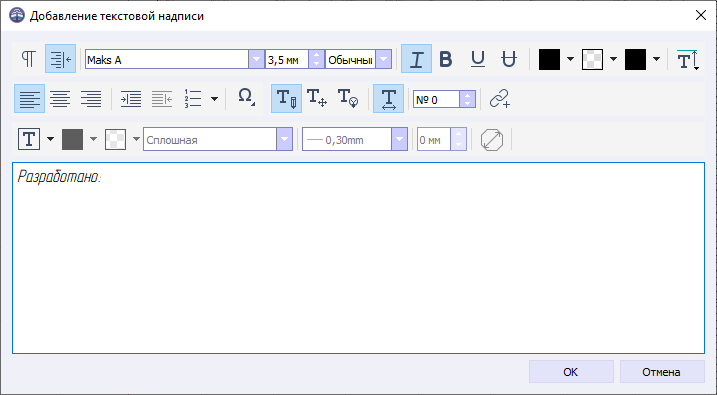Toggle the paragraph marks (¶) icon
Image resolution: width=717 pixels, height=395 pixels.
tap(29, 59)
